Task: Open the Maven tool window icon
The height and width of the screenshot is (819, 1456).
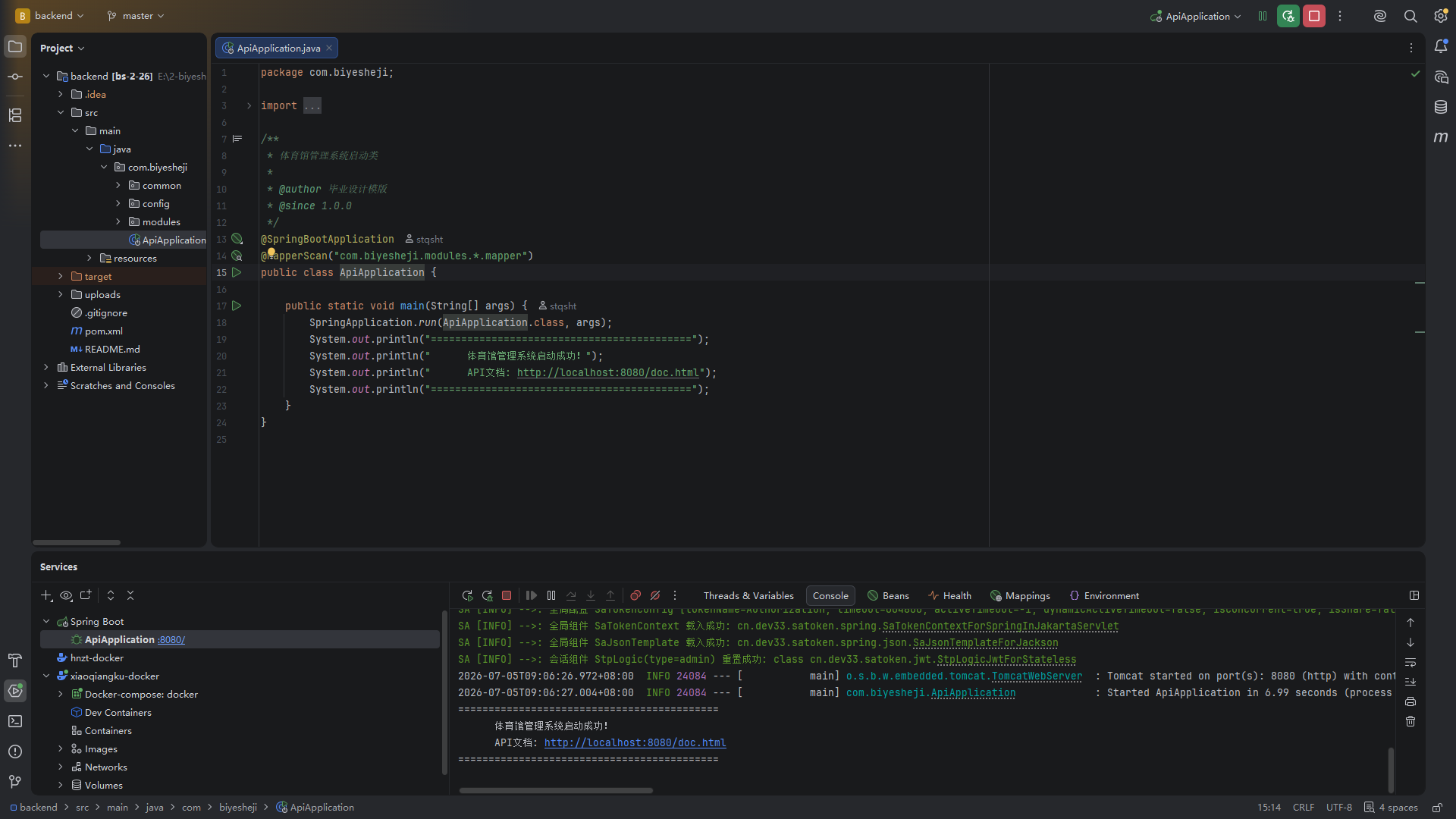Action: coord(1440,137)
